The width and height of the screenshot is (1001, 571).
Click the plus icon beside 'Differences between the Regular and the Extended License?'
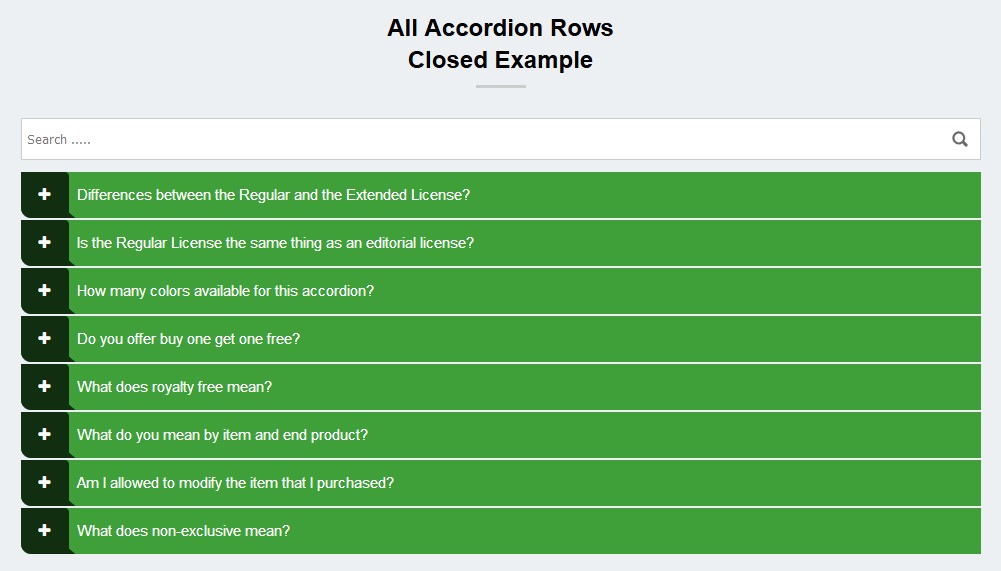tap(44, 195)
